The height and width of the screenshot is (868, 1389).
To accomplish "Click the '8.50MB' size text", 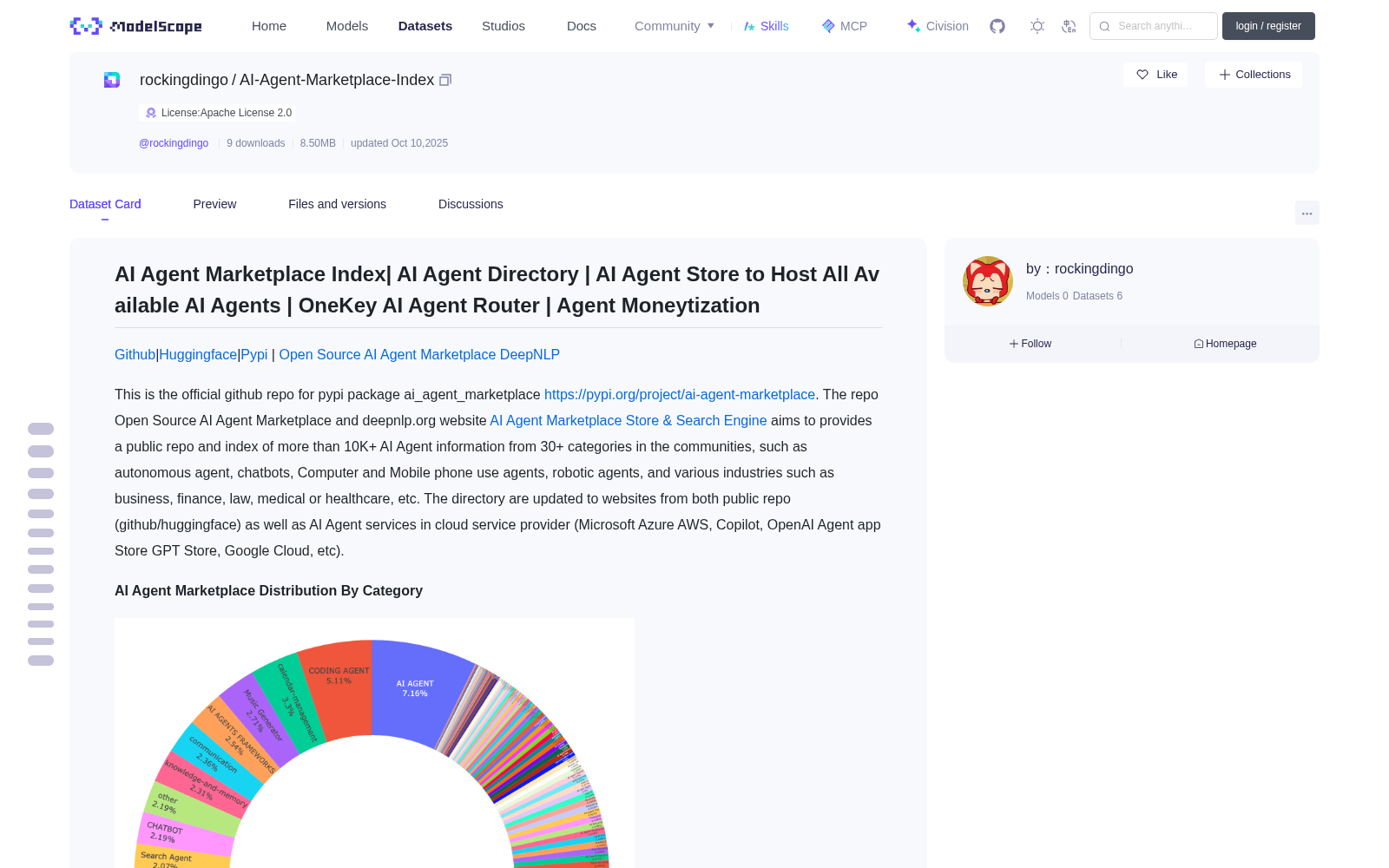I will 318,143.
